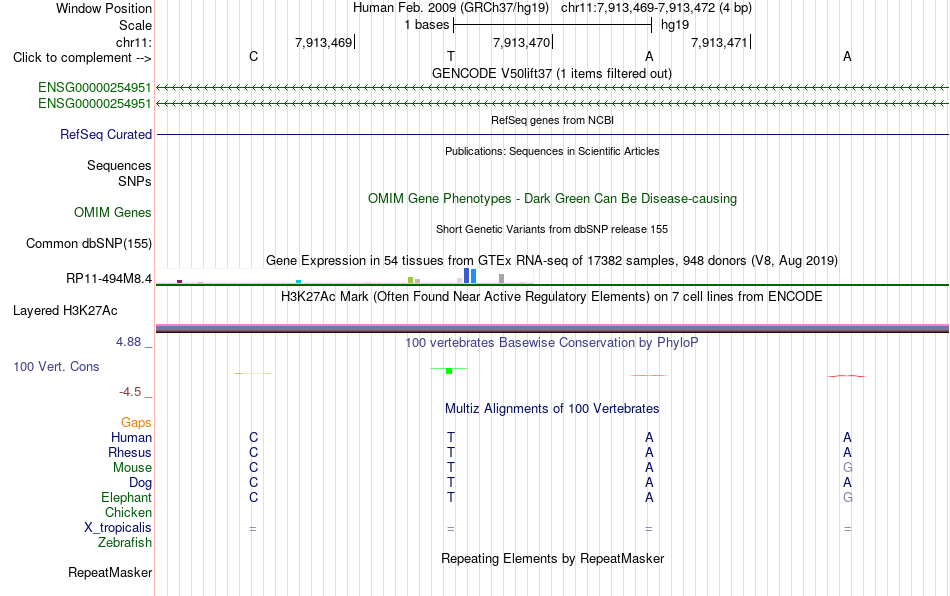Click Elephant's grayed G in the last column

(847, 497)
